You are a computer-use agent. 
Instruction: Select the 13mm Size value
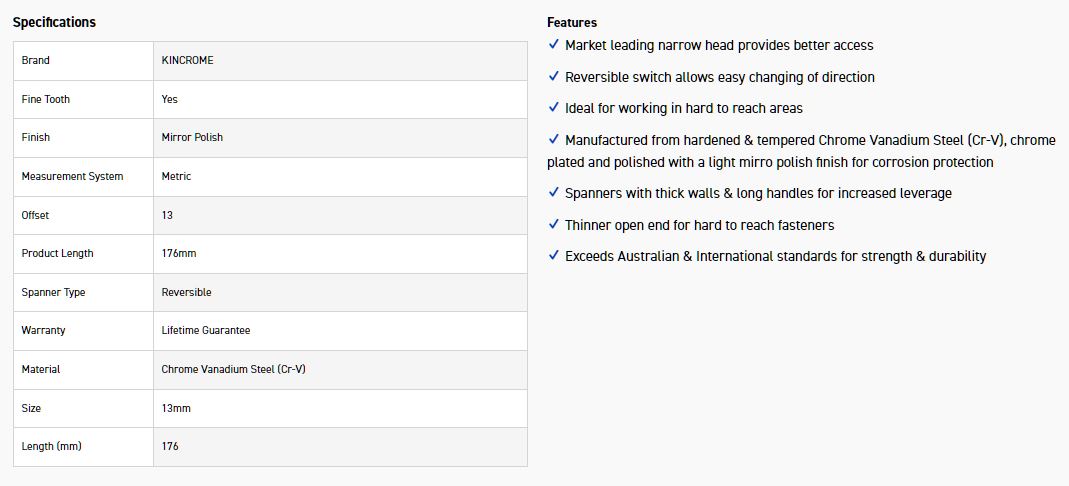tap(176, 408)
